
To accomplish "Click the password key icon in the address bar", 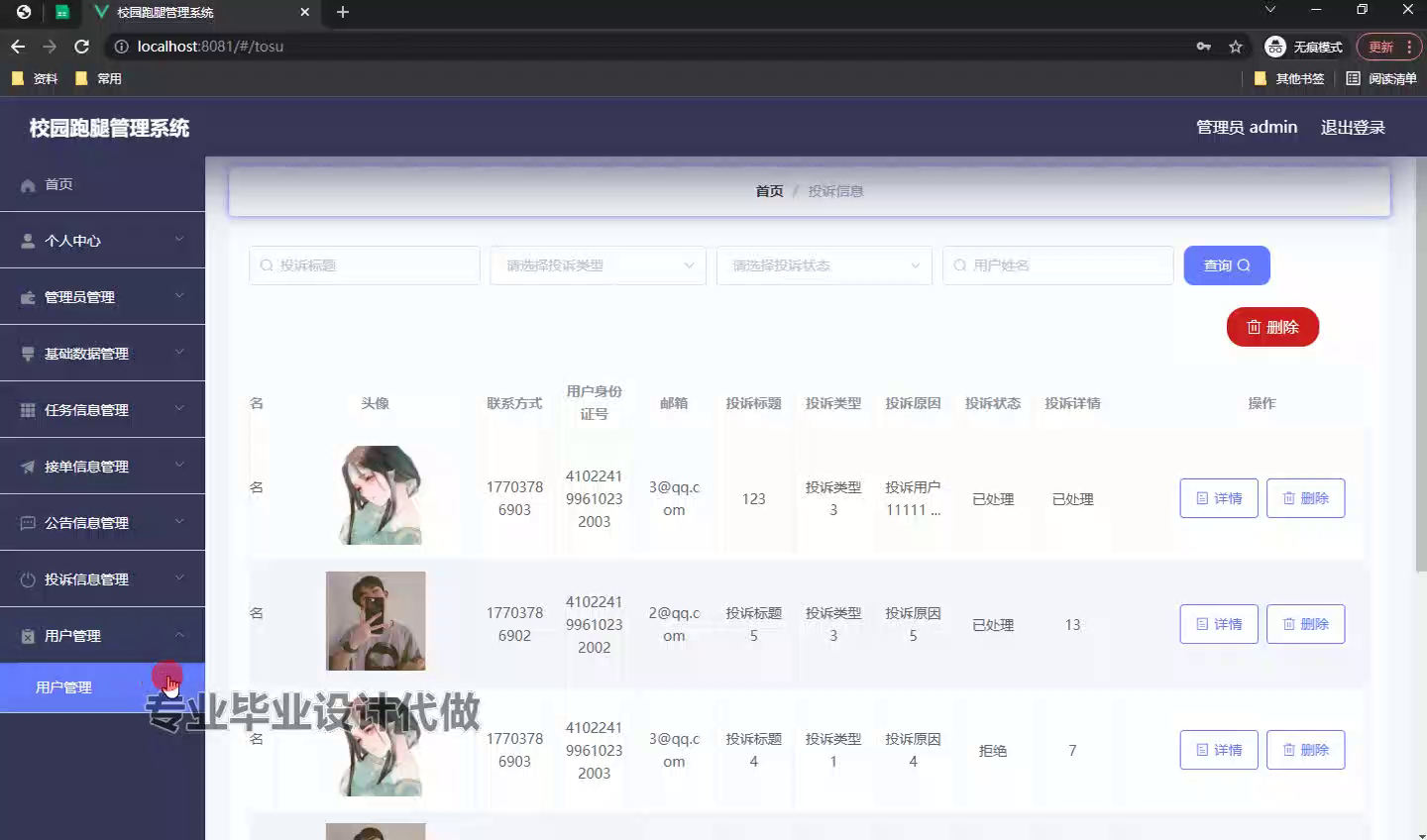I will [x=1204, y=47].
